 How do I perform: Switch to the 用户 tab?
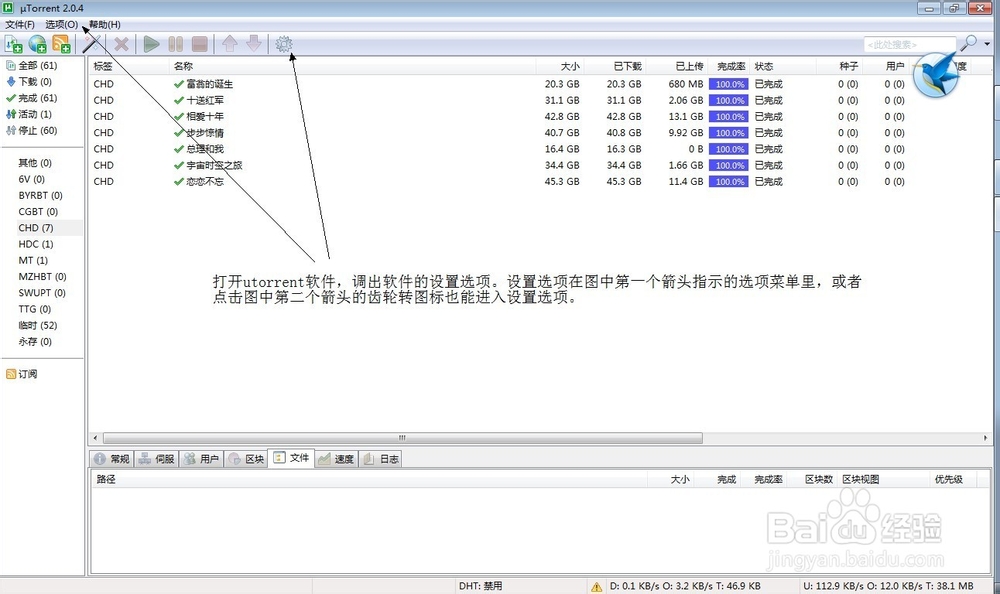(202, 459)
